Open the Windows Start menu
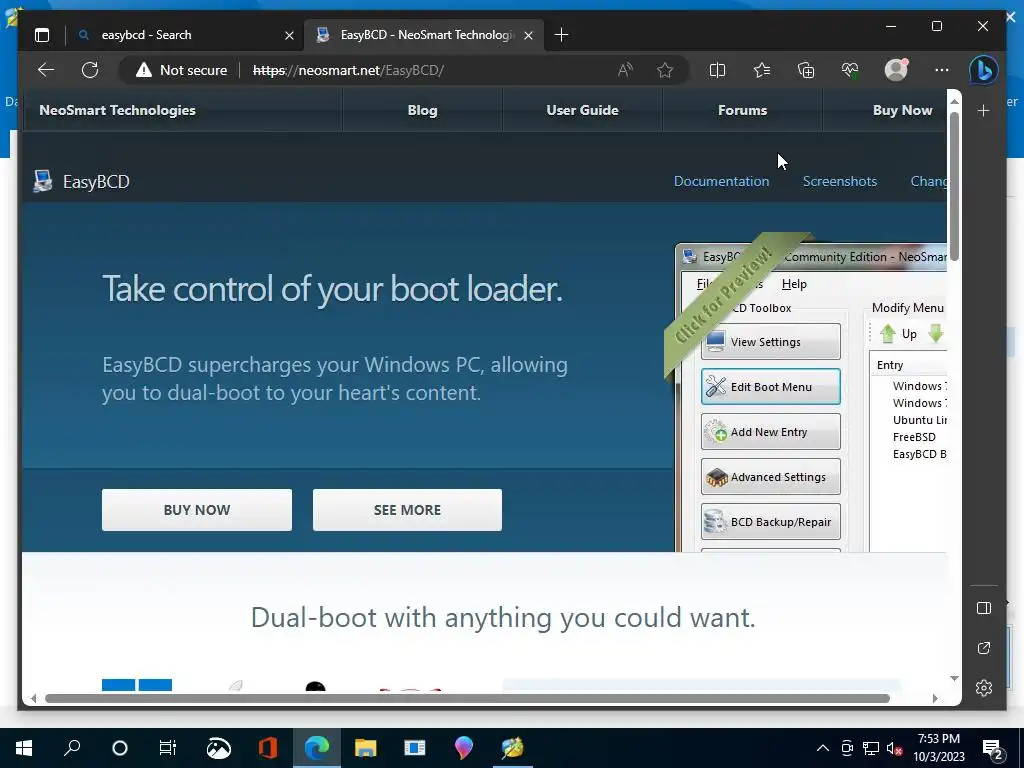Screen dimensions: 1024x768 click(24, 748)
